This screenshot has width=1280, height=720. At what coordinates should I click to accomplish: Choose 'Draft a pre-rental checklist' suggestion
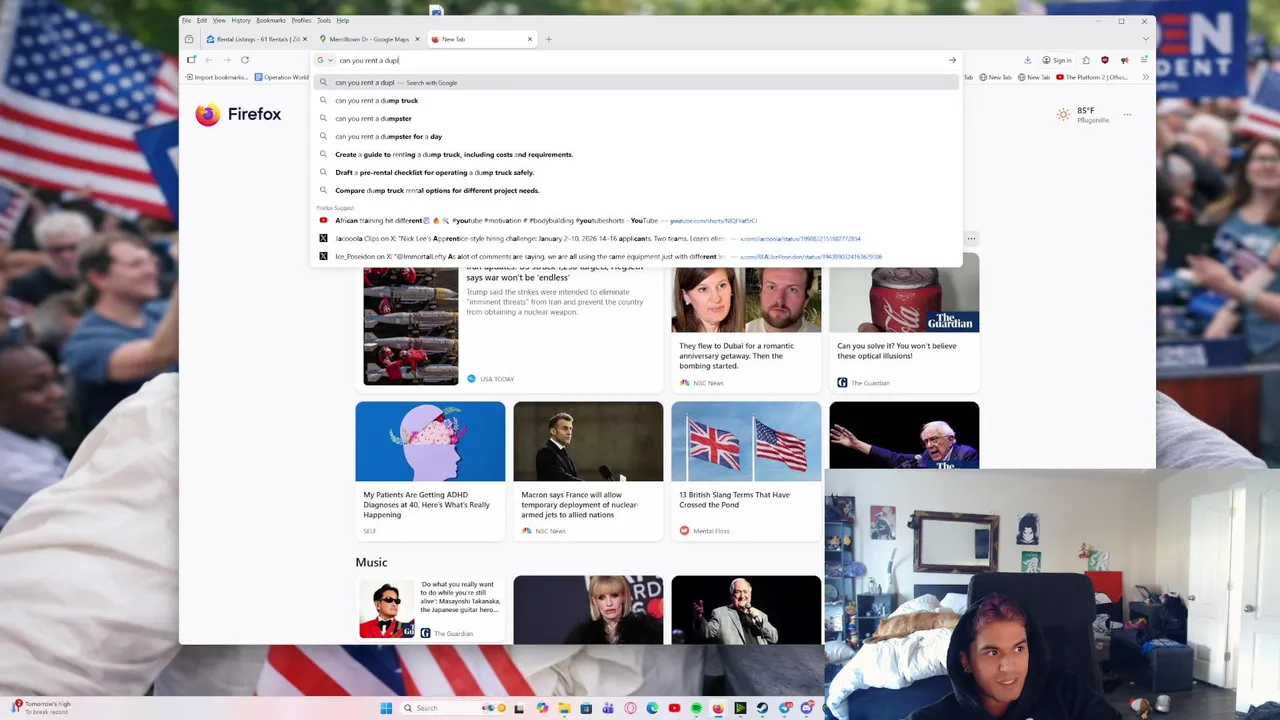click(636, 172)
